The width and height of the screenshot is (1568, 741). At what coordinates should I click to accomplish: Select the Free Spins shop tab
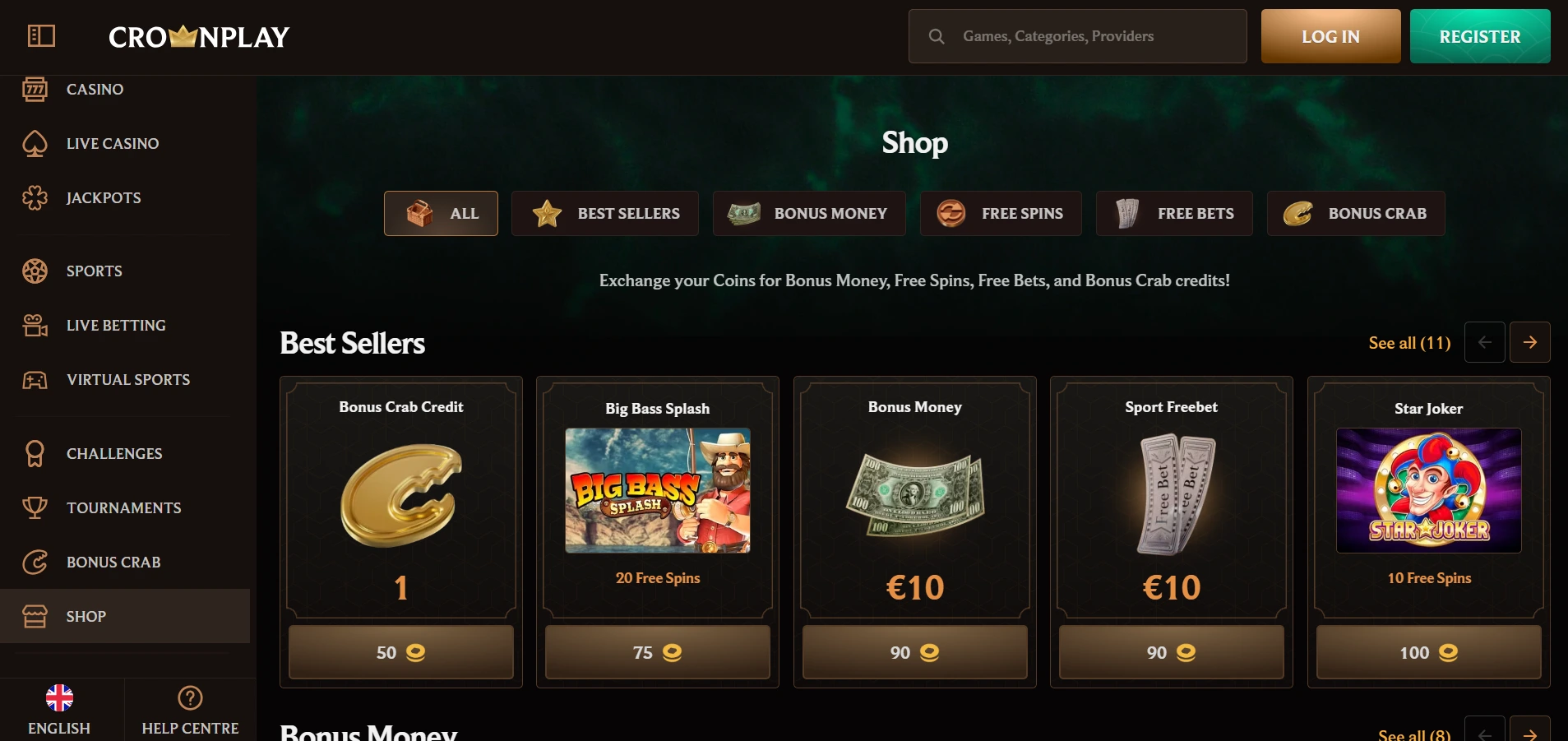click(x=1001, y=214)
